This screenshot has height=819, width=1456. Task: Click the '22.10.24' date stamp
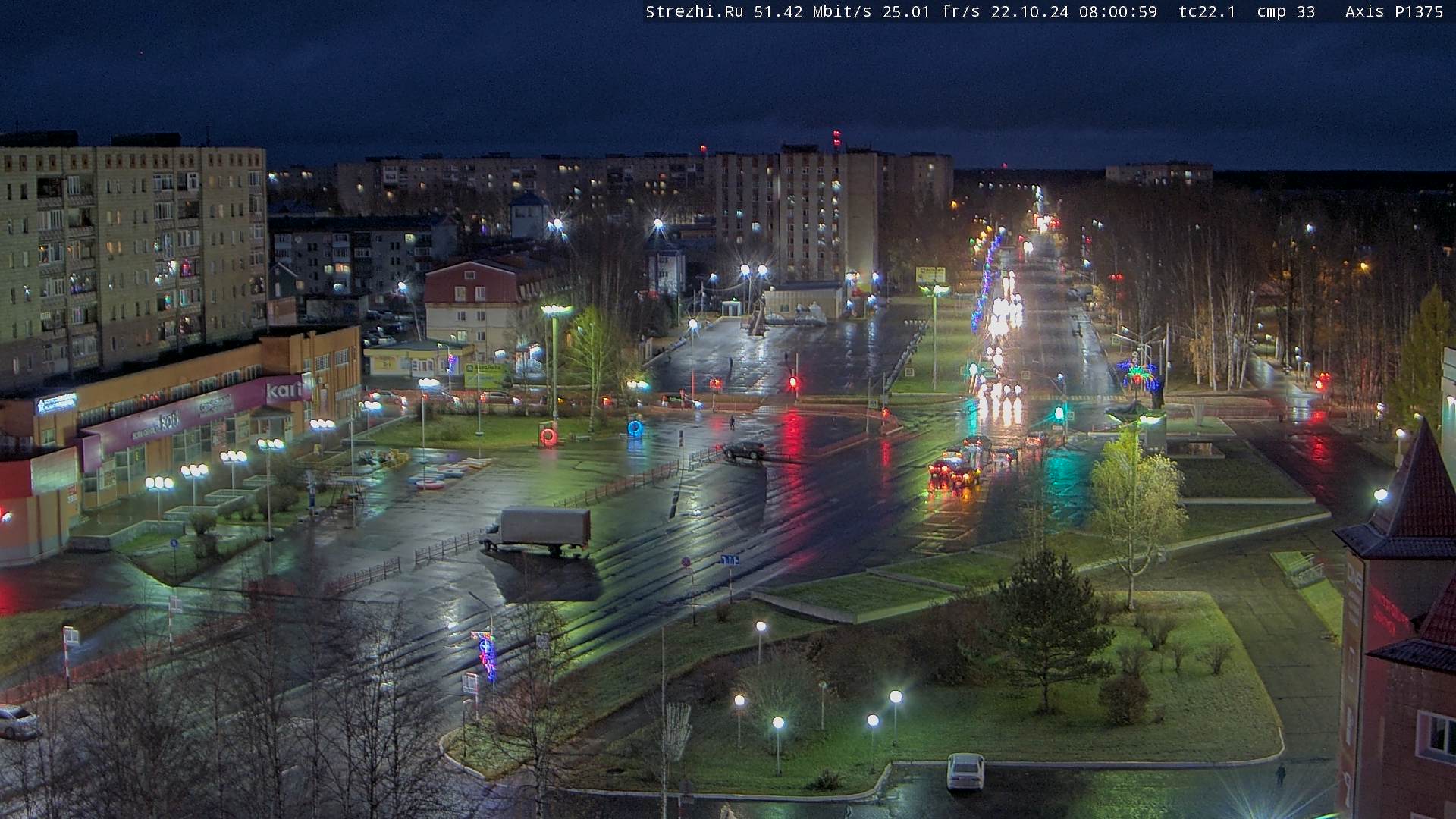click(1029, 12)
